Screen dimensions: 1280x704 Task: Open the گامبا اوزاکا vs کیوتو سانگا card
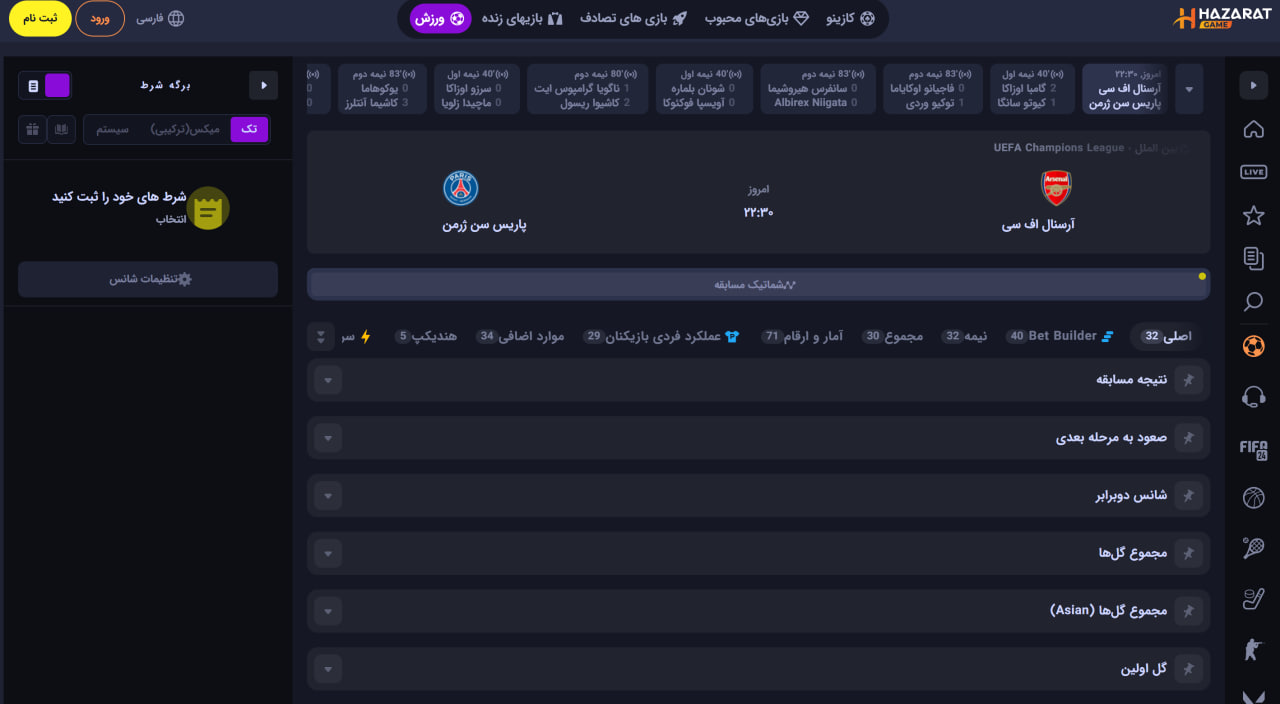coord(1032,89)
